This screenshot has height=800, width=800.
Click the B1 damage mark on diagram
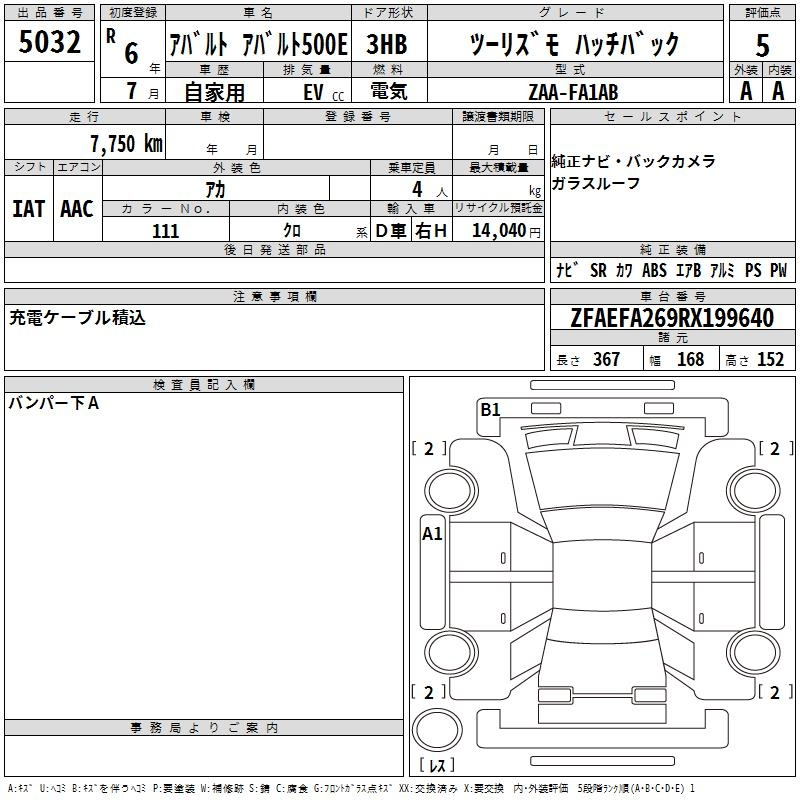[x=490, y=410]
